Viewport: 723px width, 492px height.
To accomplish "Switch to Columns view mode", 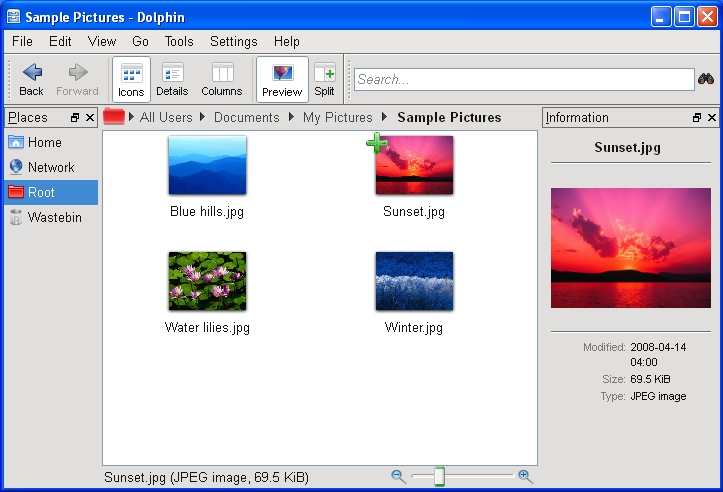I will 222,79.
